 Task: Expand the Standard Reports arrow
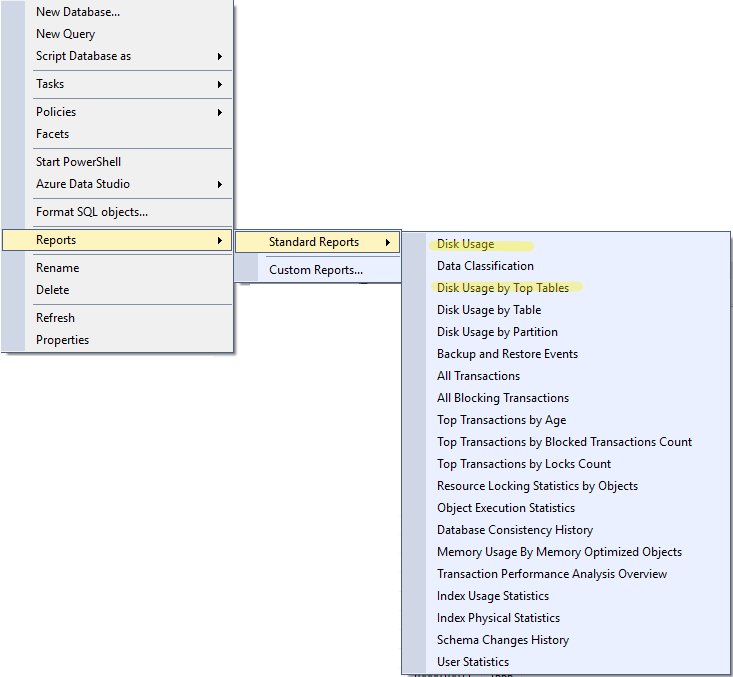point(388,243)
